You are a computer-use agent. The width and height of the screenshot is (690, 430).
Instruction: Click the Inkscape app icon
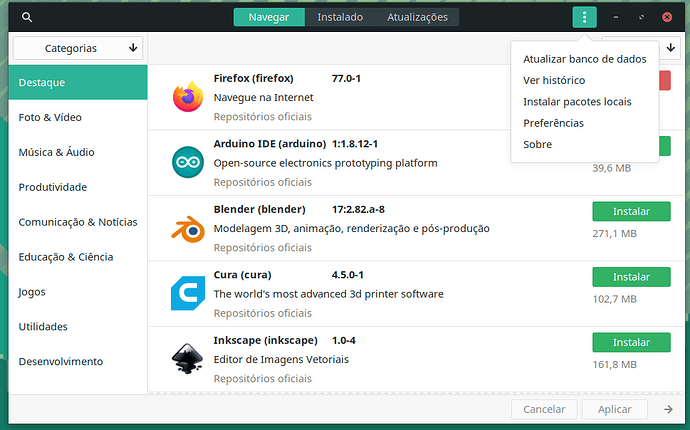[188, 359]
